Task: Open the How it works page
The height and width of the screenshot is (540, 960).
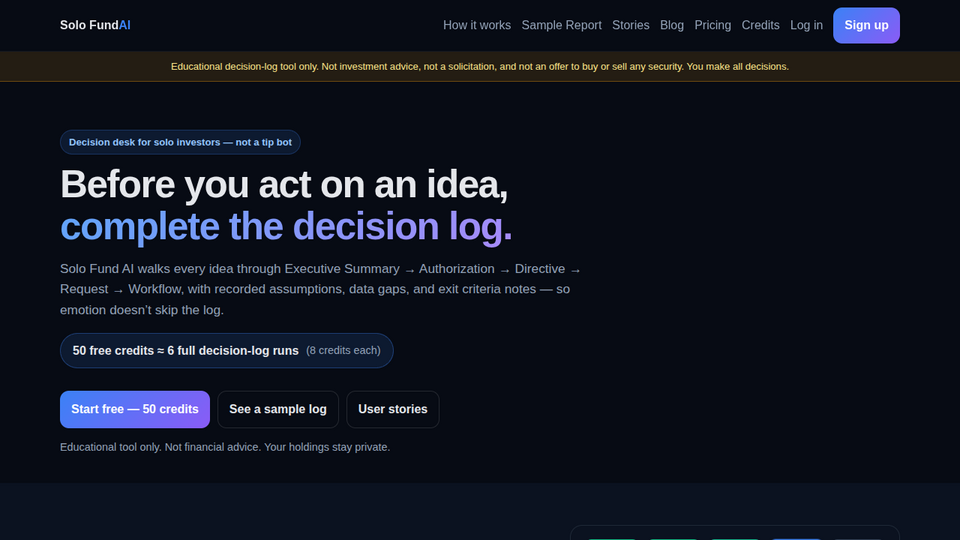Action: click(477, 25)
